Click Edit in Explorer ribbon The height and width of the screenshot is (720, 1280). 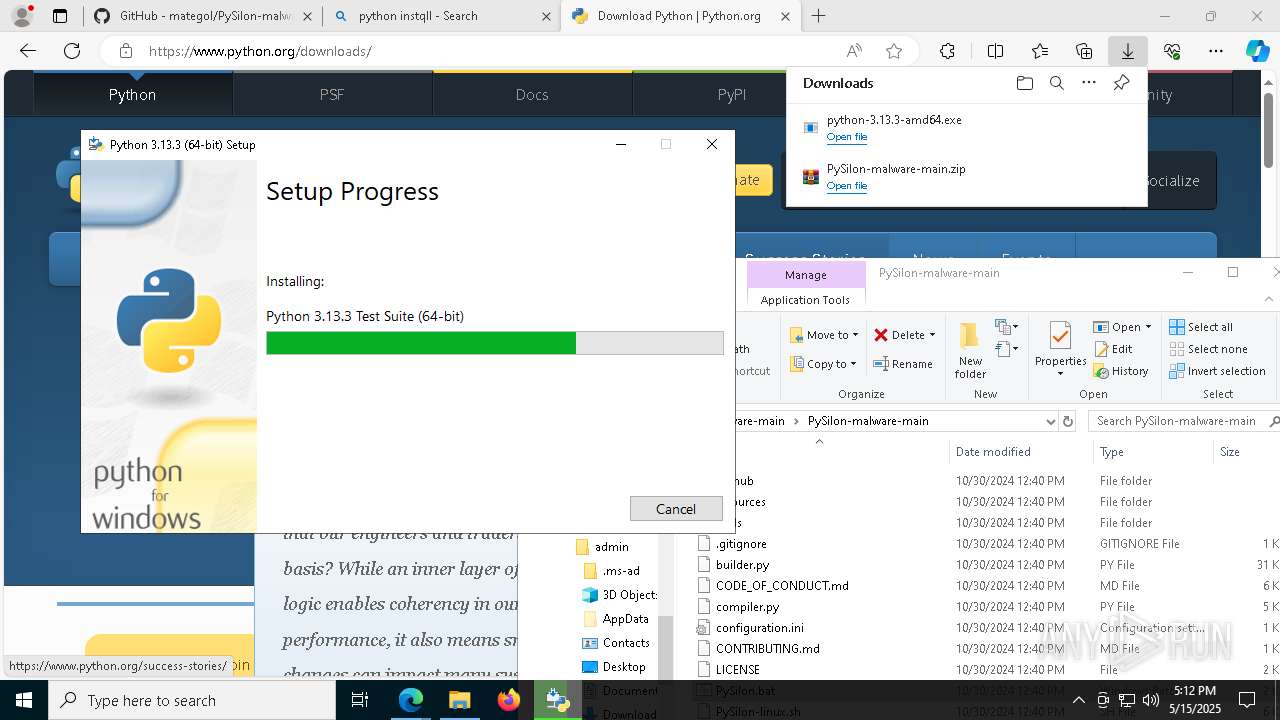click(1113, 349)
